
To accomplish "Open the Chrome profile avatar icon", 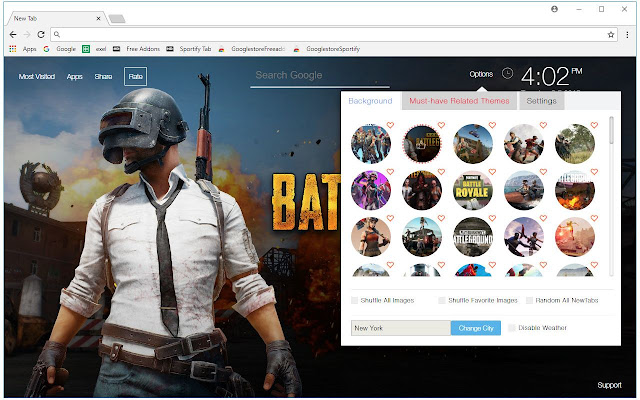I will pos(554,9).
